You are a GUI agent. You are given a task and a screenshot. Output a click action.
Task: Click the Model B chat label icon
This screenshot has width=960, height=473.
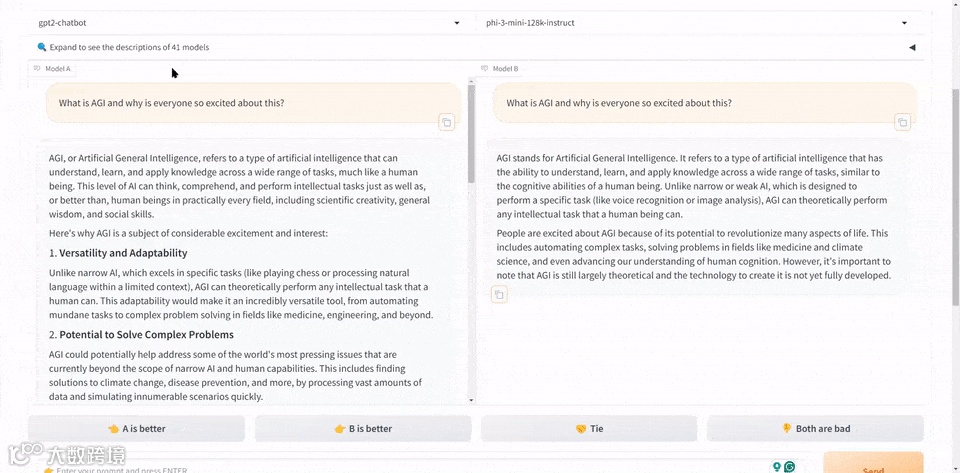[x=486, y=69]
